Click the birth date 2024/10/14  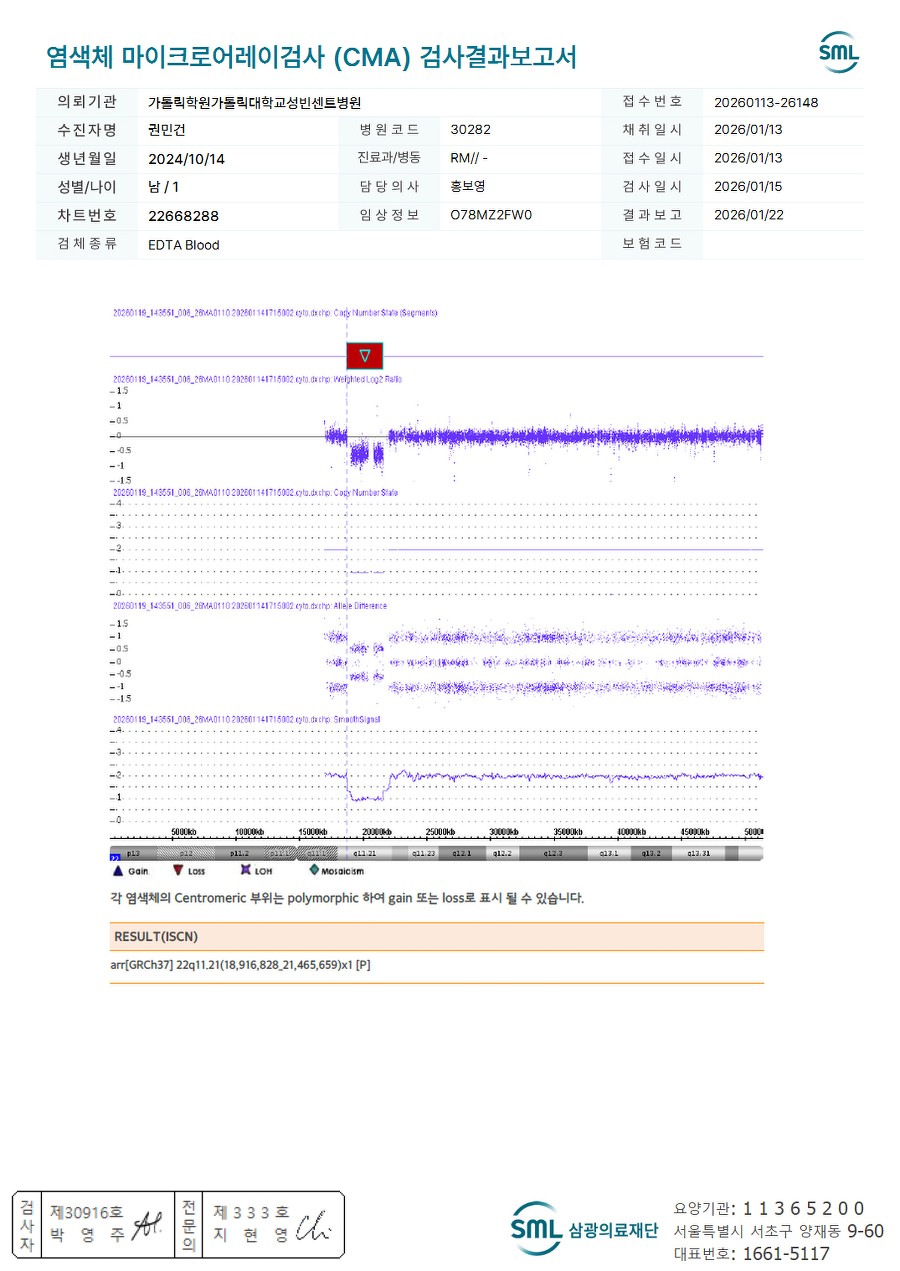click(186, 159)
